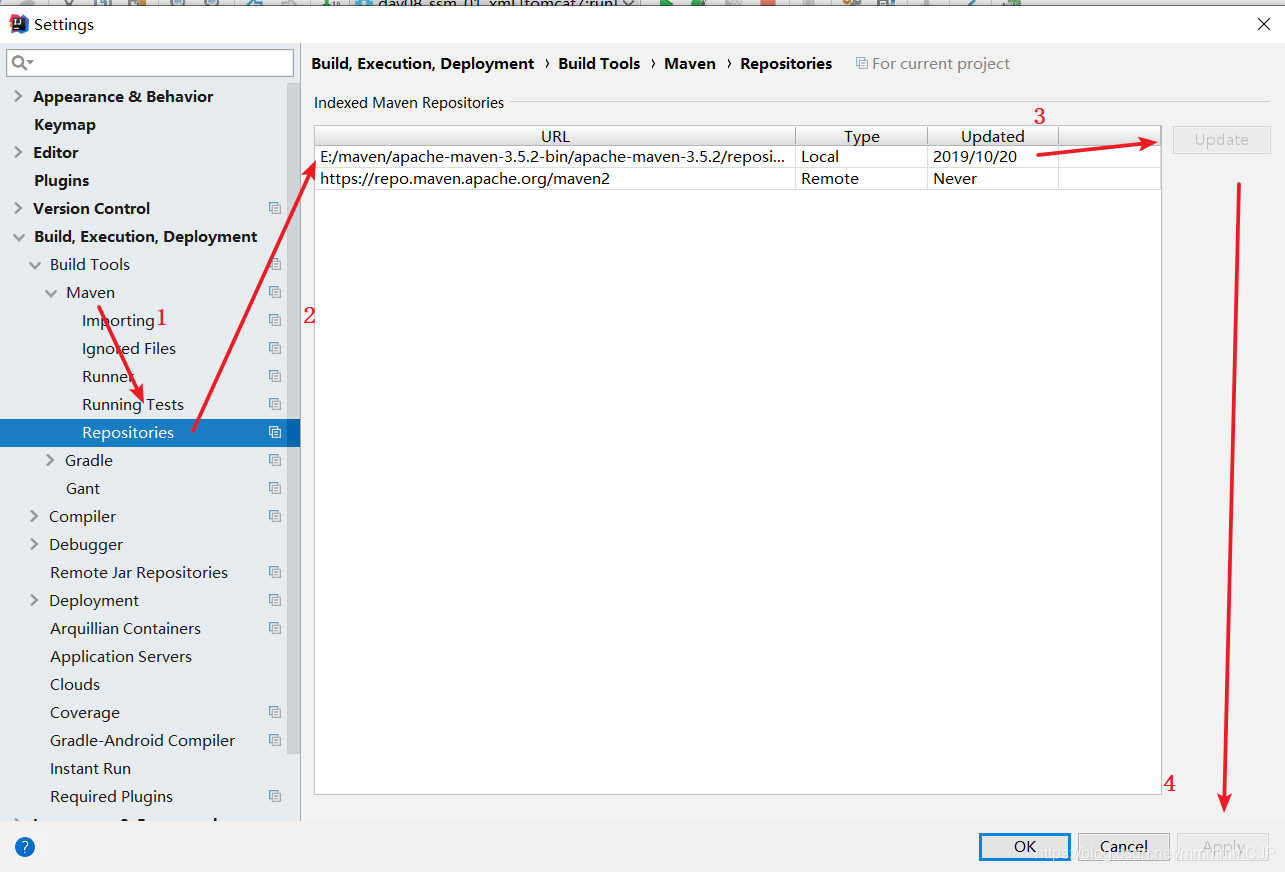Expand the Debugger node
Screen dimensions: 1285x872
[35, 544]
